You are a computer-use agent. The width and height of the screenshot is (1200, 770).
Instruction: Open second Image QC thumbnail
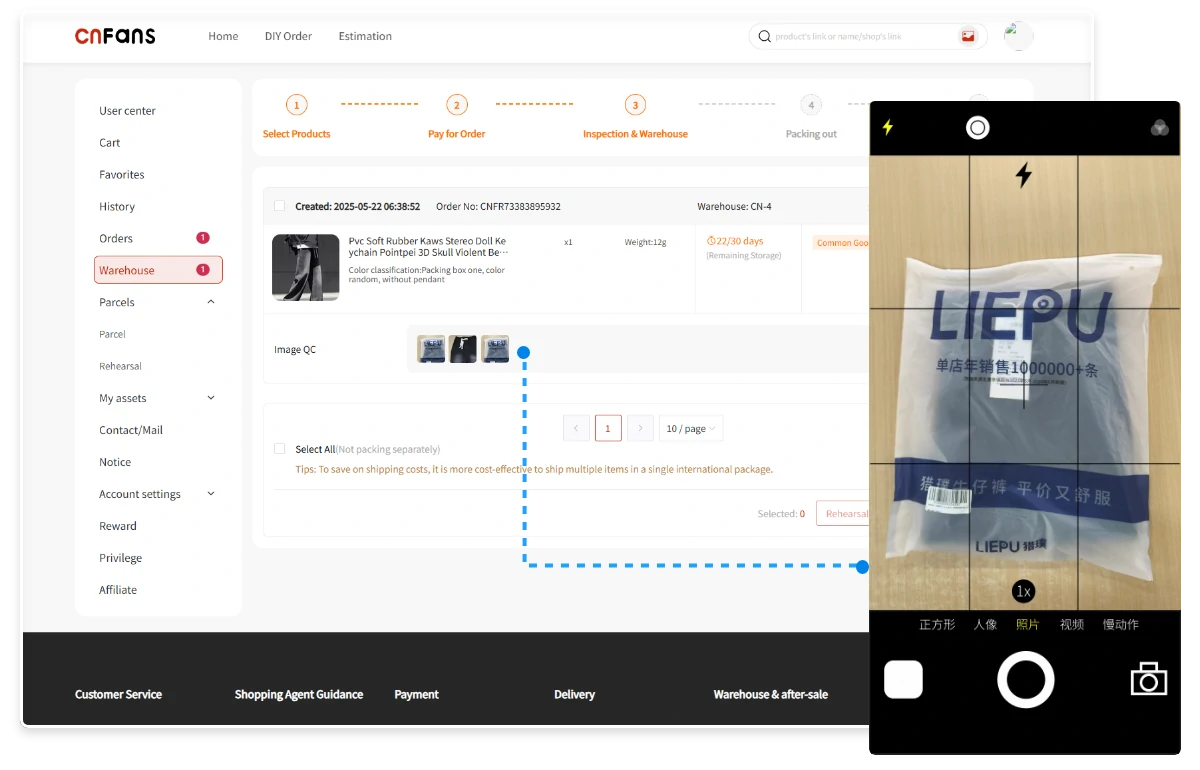pos(463,349)
